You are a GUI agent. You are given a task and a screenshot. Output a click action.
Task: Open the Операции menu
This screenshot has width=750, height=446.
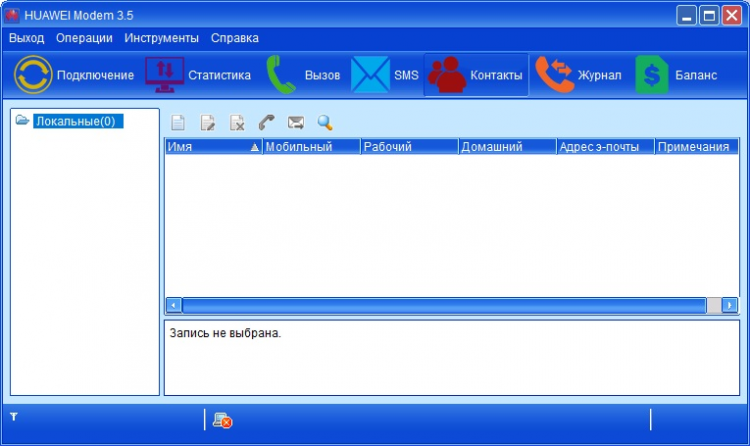[84, 38]
